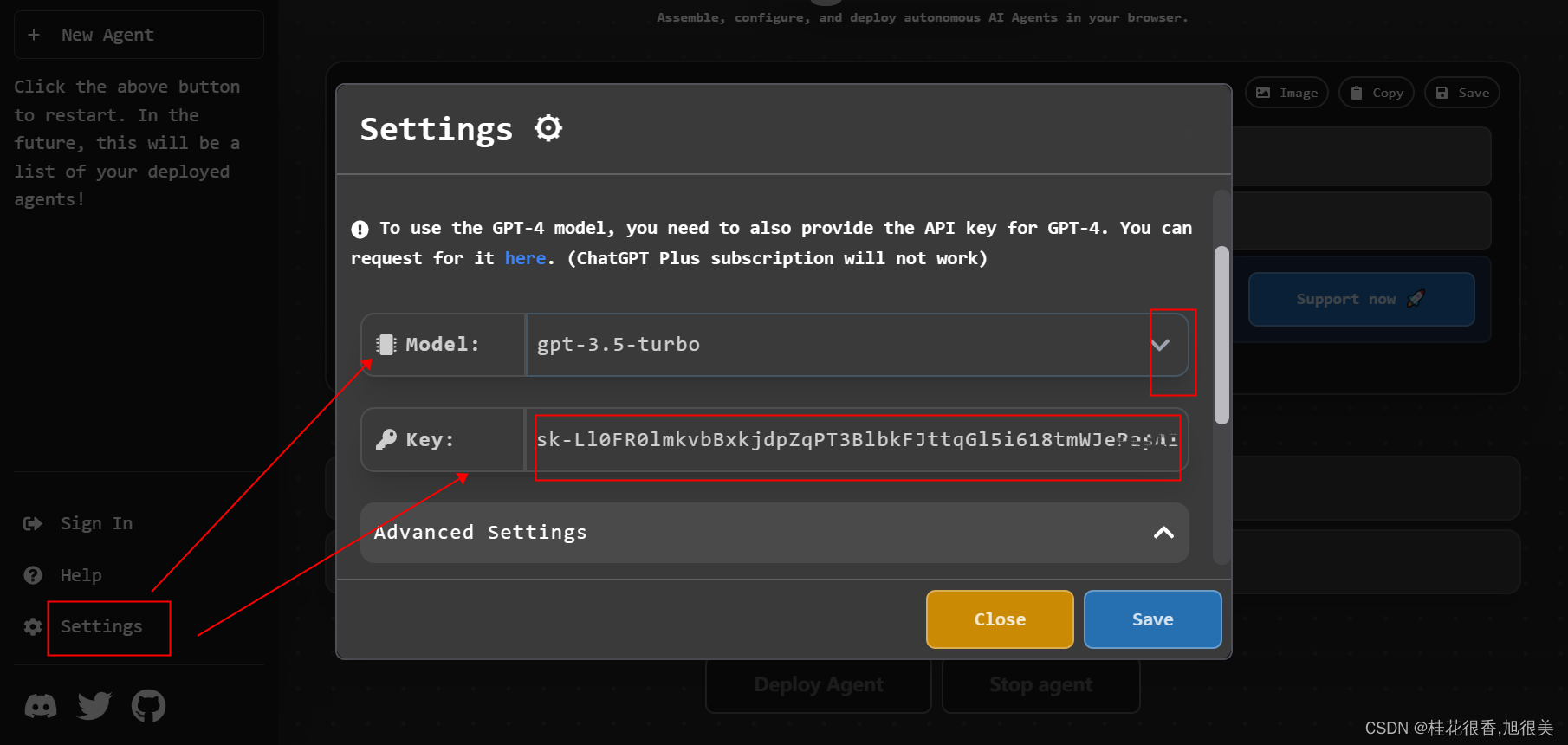Collapse the Advanced Settings section
This screenshot has width=1568, height=745.
point(774,533)
